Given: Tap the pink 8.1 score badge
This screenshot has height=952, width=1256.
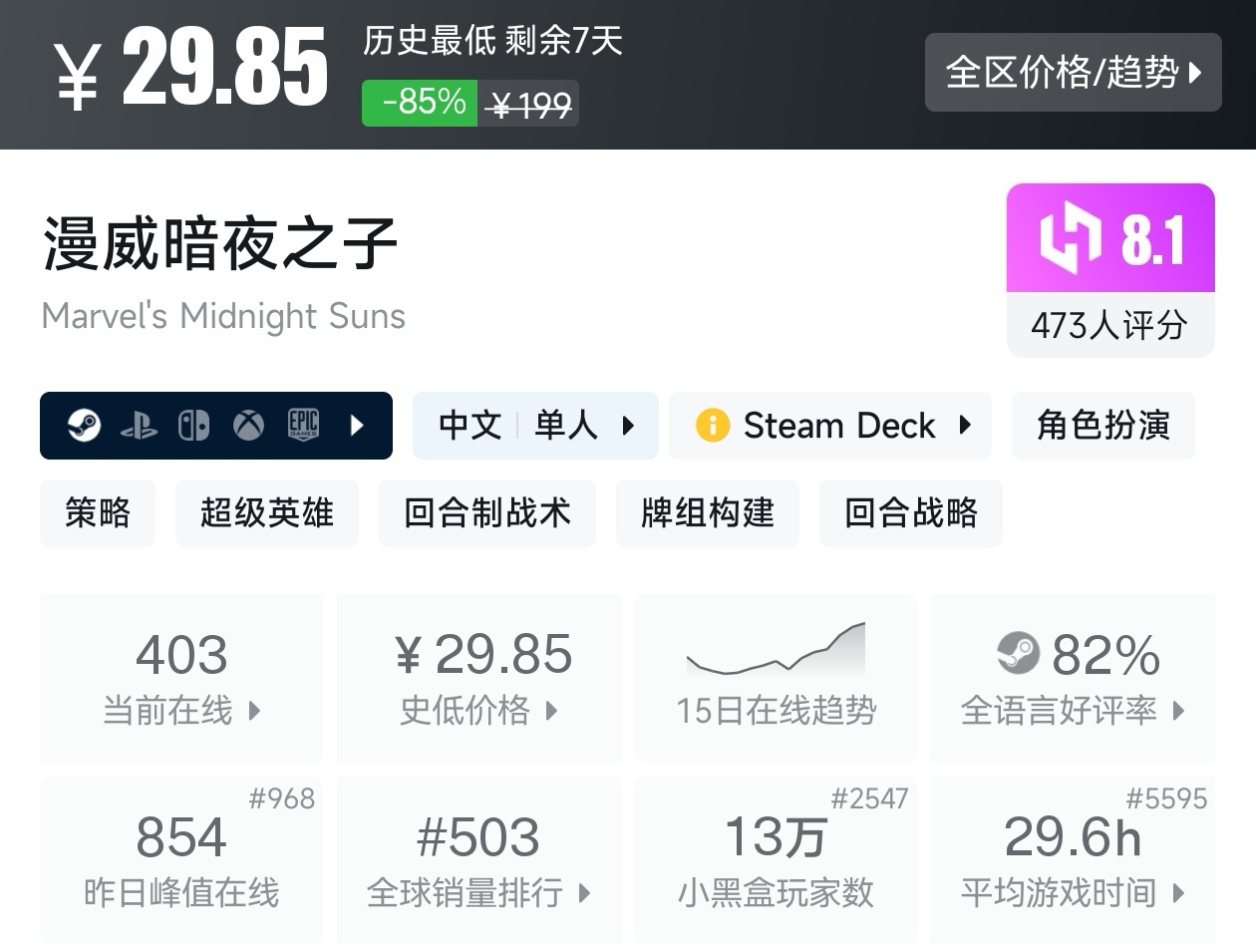Looking at the screenshot, I should [1110, 239].
